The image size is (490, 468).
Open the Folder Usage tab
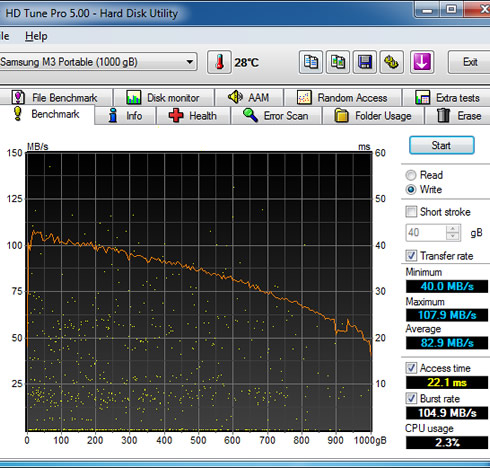point(373,116)
